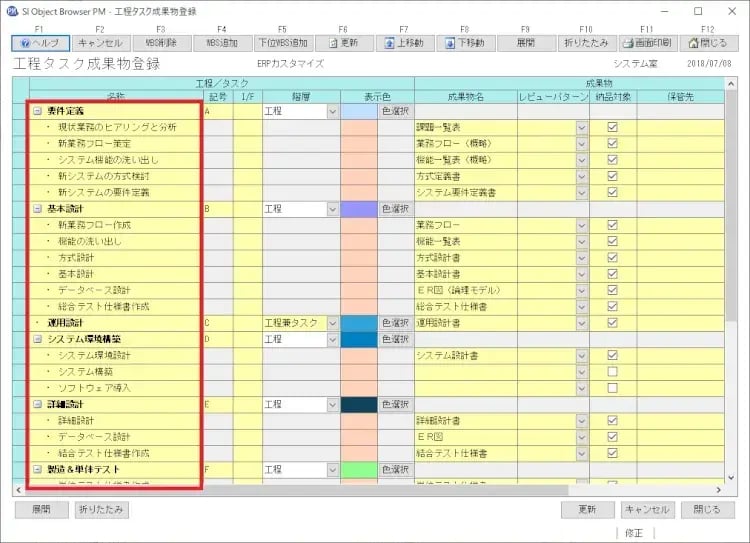The image size is (750, 543).
Task: Click the bottom-left 折りたたみ button
Action: (101, 510)
